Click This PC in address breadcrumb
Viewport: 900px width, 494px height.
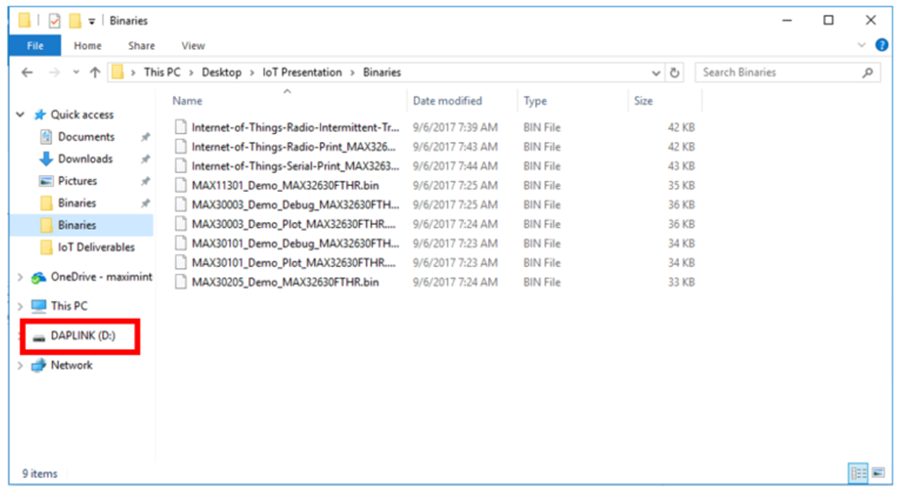click(162, 72)
